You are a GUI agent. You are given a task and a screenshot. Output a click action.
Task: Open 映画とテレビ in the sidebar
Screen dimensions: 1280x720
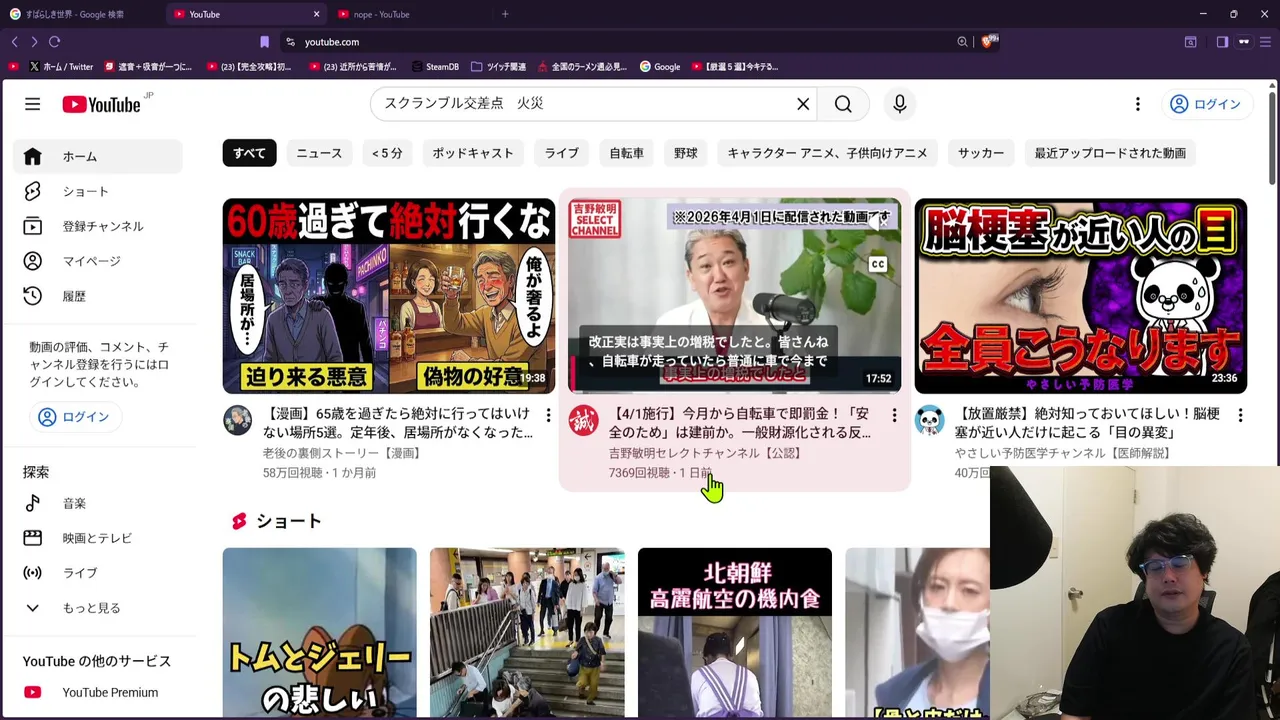[98, 538]
